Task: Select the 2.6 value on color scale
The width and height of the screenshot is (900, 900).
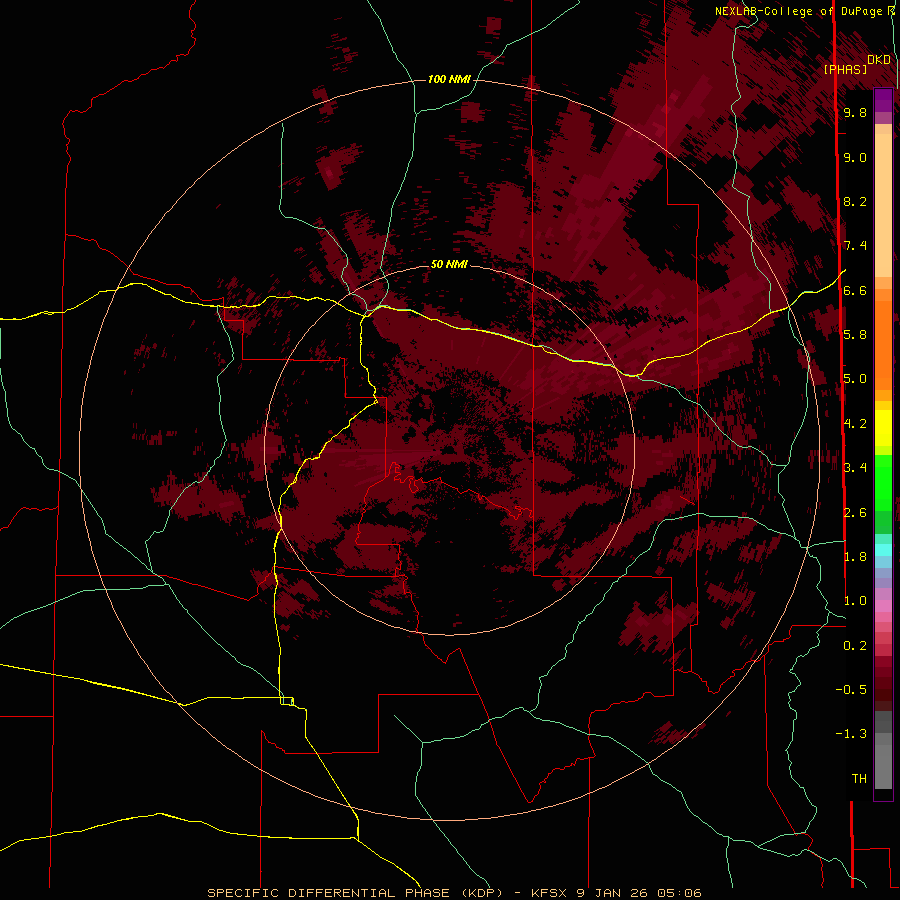Action: point(855,512)
